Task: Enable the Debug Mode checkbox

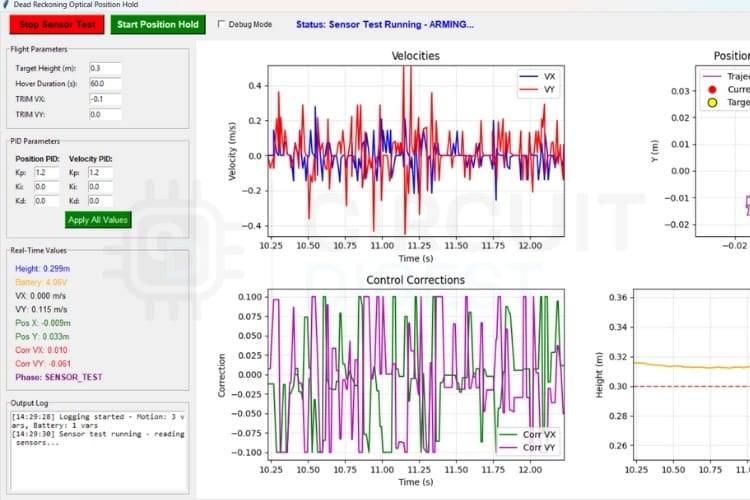Action: click(x=221, y=24)
